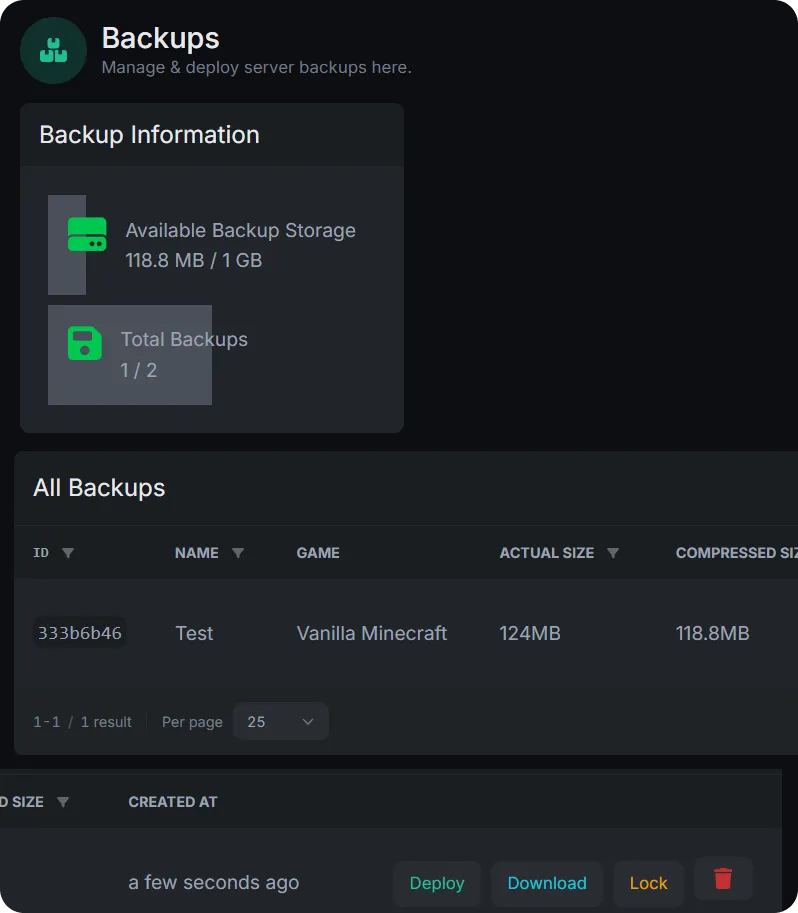The width and height of the screenshot is (798, 913).
Task: Open the lower filter icon beside "D SIZE"
Action: (63, 802)
